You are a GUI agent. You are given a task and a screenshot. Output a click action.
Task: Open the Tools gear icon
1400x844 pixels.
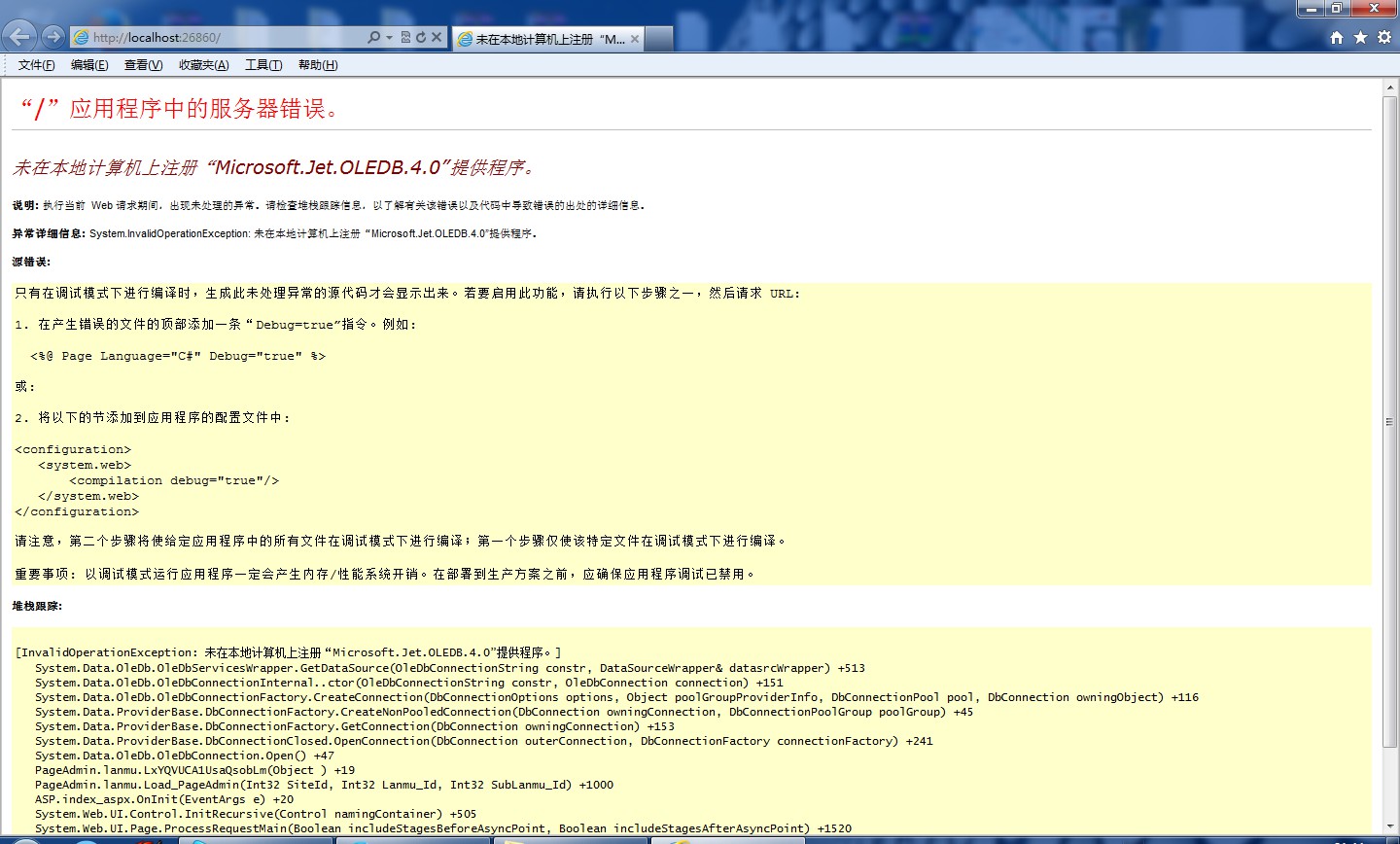1383,37
